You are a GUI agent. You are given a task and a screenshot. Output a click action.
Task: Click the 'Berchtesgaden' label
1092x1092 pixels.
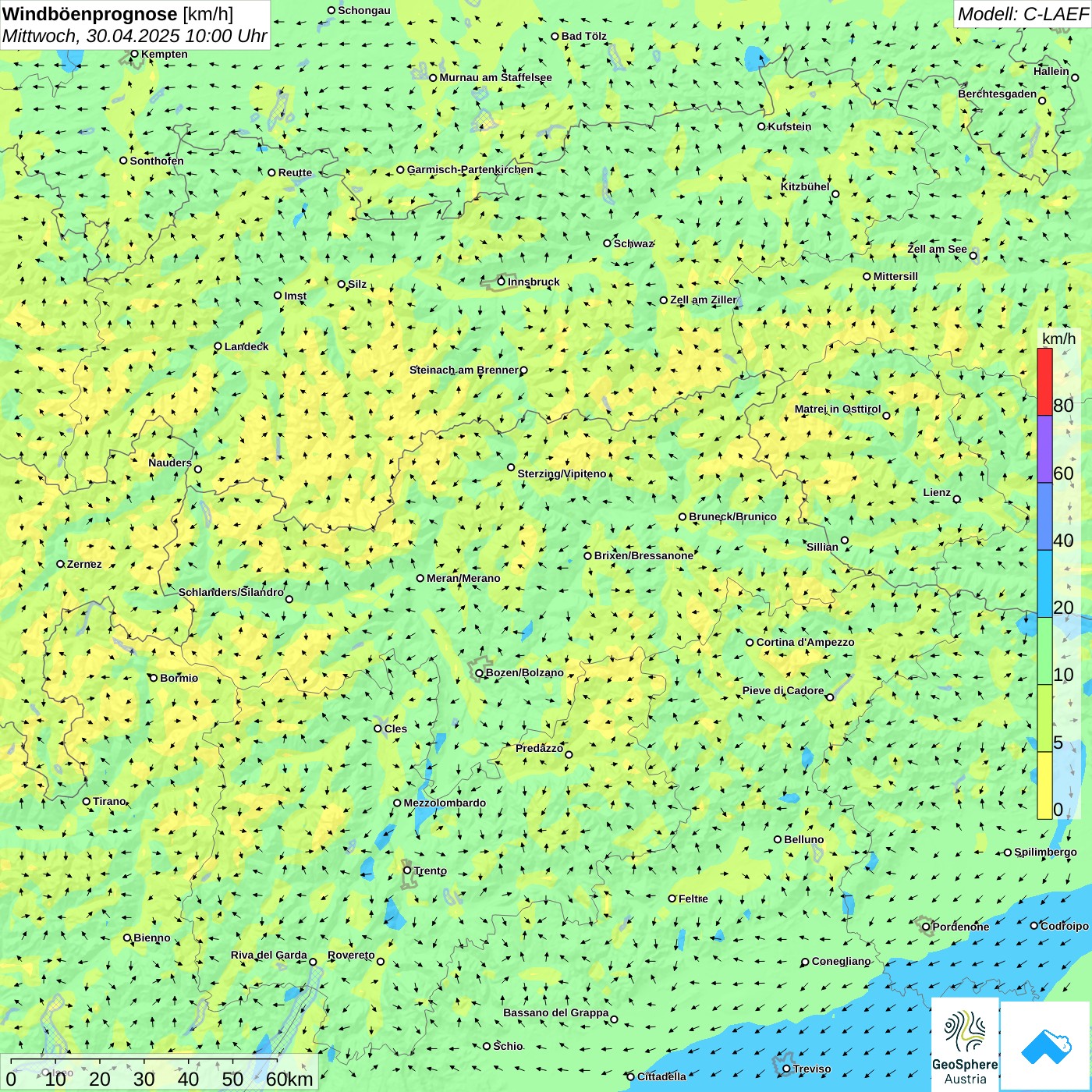(x=998, y=94)
